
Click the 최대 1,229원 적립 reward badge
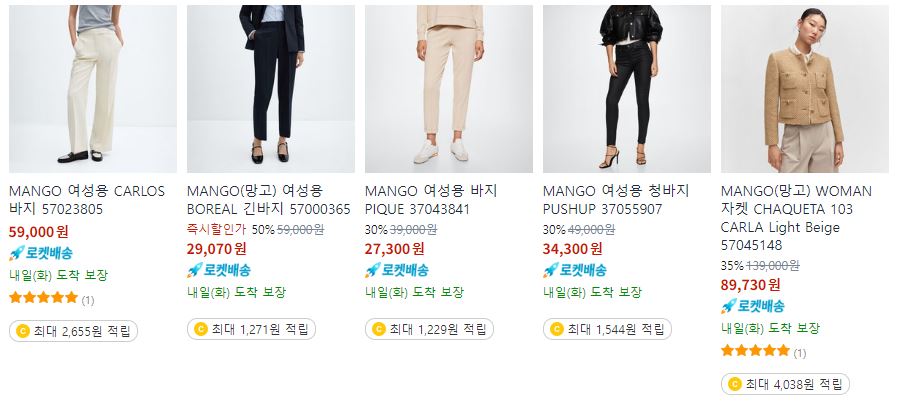pyautogui.click(x=430, y=329)
